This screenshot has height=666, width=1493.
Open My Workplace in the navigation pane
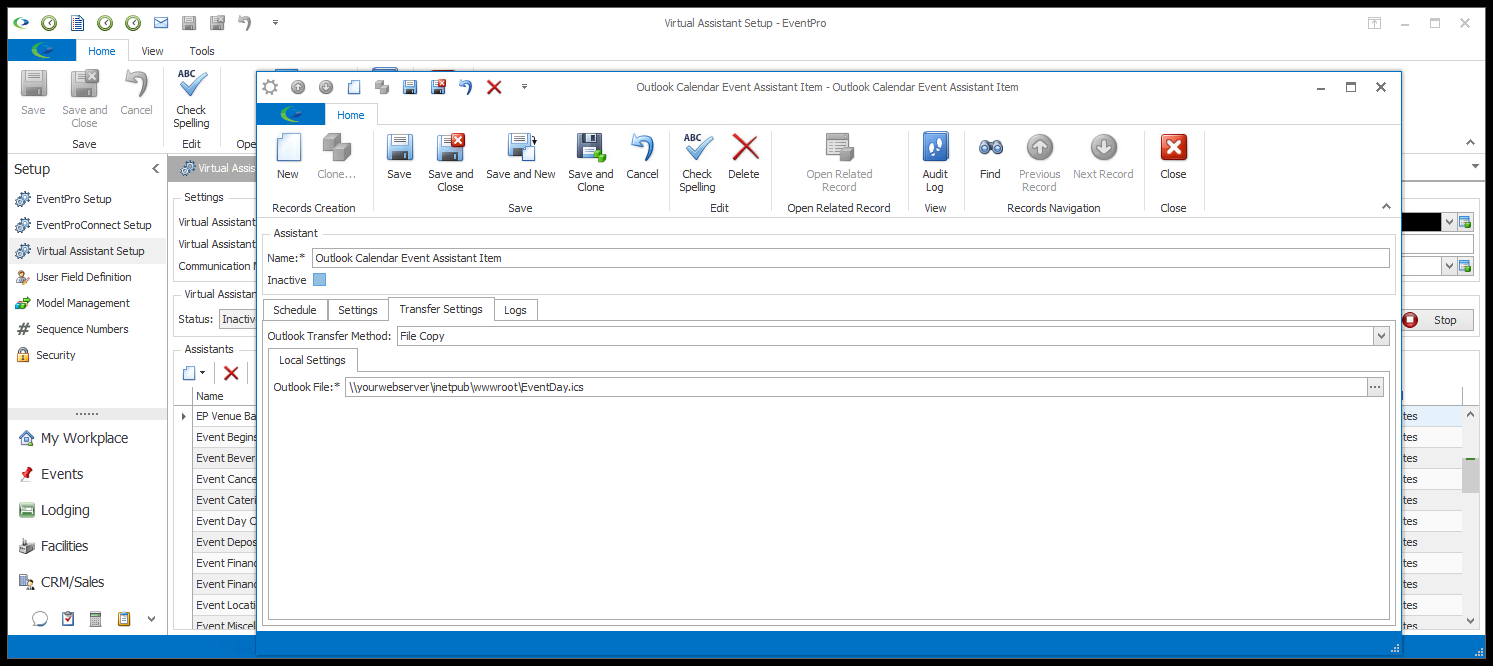pyautogui.click(x=84, y=438)
